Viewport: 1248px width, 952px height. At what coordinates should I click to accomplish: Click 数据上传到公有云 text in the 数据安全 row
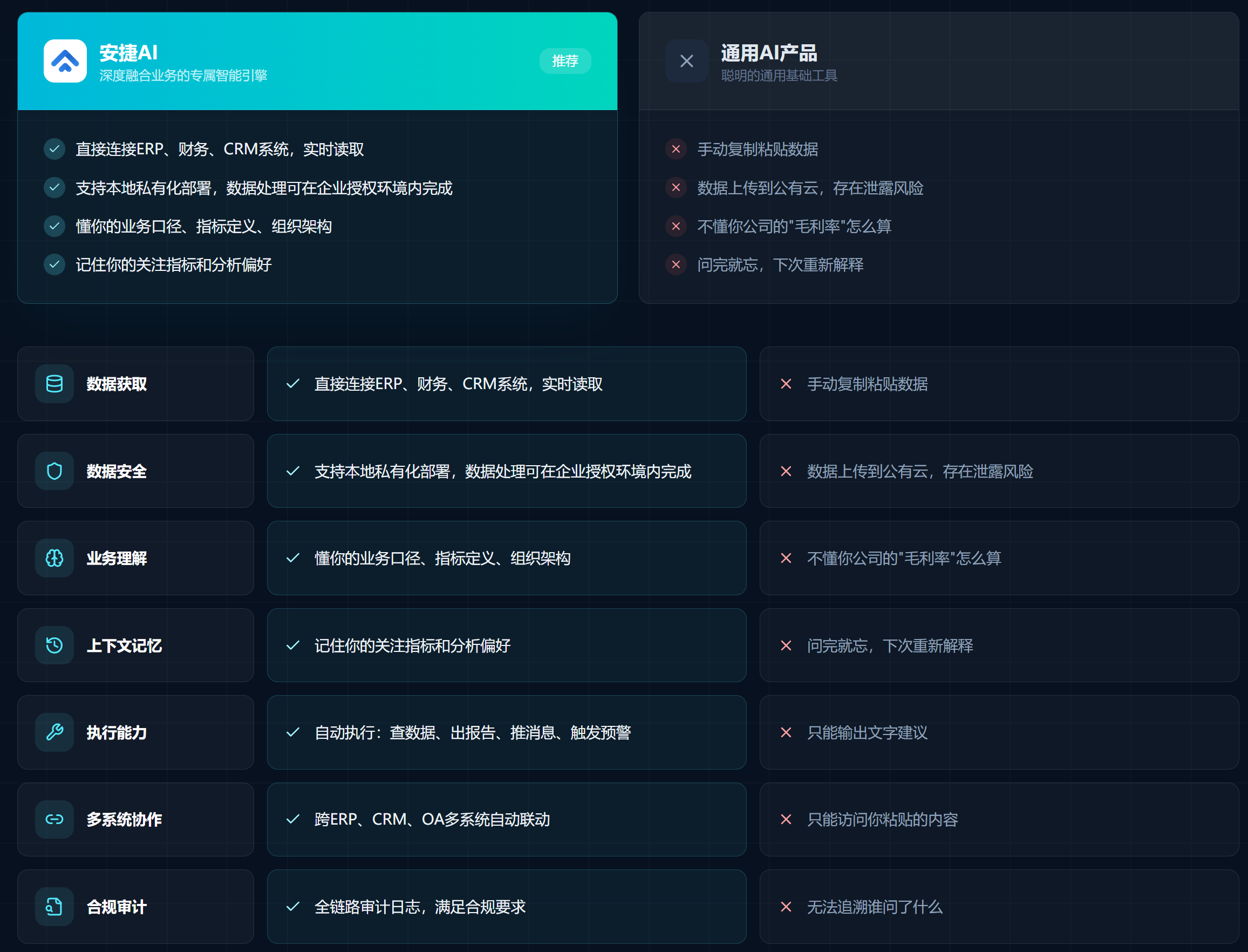pos(920,472)
